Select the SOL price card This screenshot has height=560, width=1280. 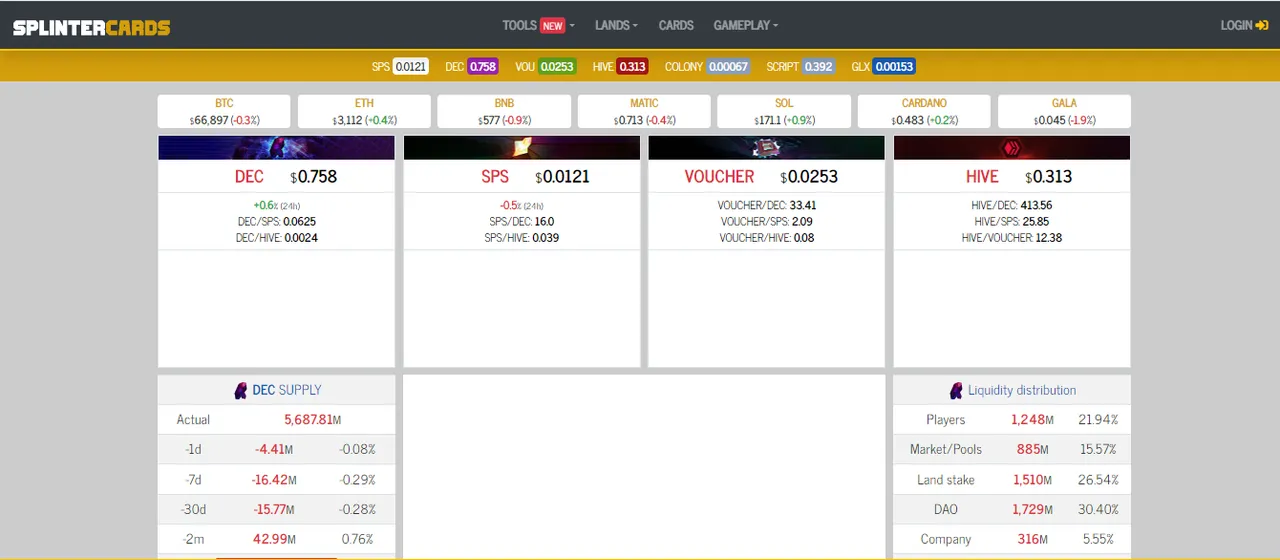(x=784, y=111)
